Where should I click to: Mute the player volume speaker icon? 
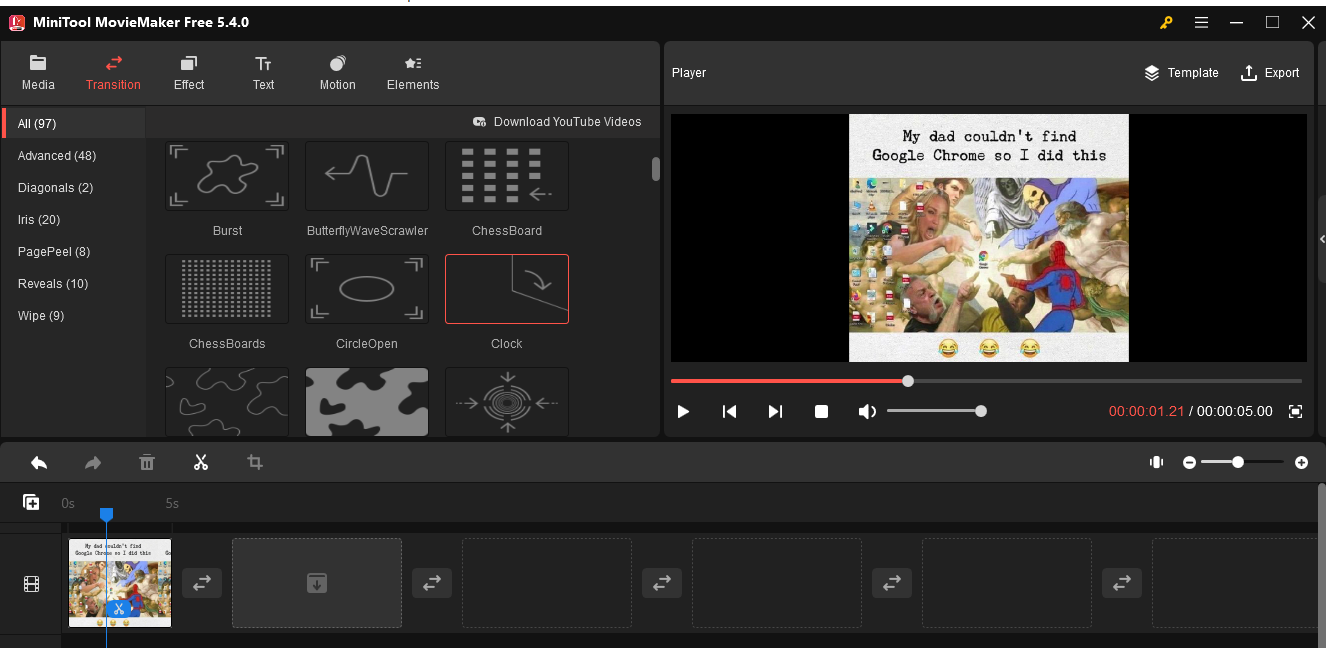click(x=867, y=411)
